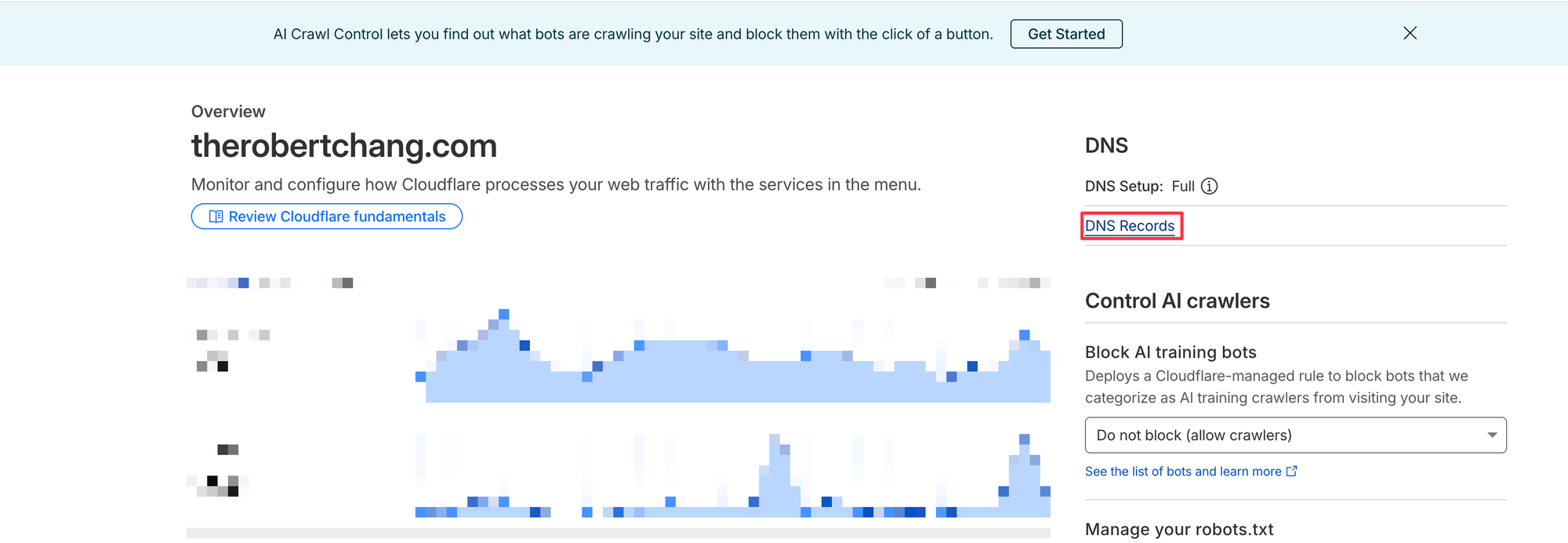This screenshot has width=1568, height=543.
Task: Click the Overview label above the domain
Action: 228,111
